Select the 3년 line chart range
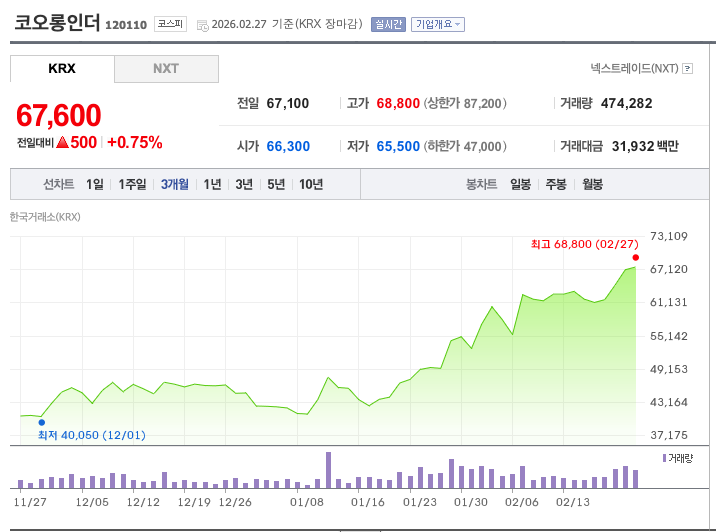The width and height of the screenshot is (716, 532). (x=244, y=184)
